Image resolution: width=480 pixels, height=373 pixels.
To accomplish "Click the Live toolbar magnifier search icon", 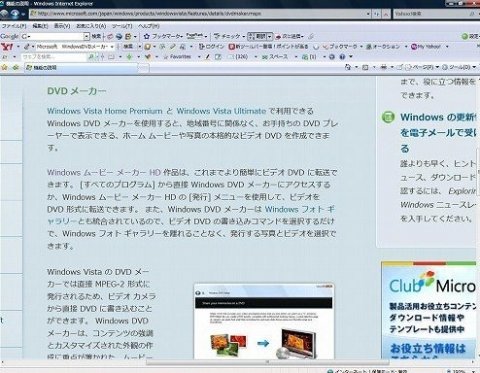I will [91, 57].
